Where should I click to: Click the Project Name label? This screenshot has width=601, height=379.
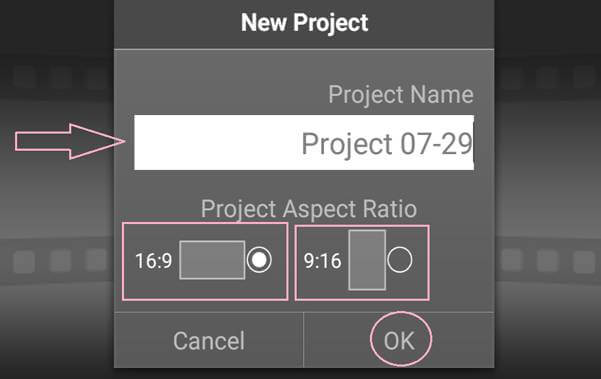click(x=401, y=94)
